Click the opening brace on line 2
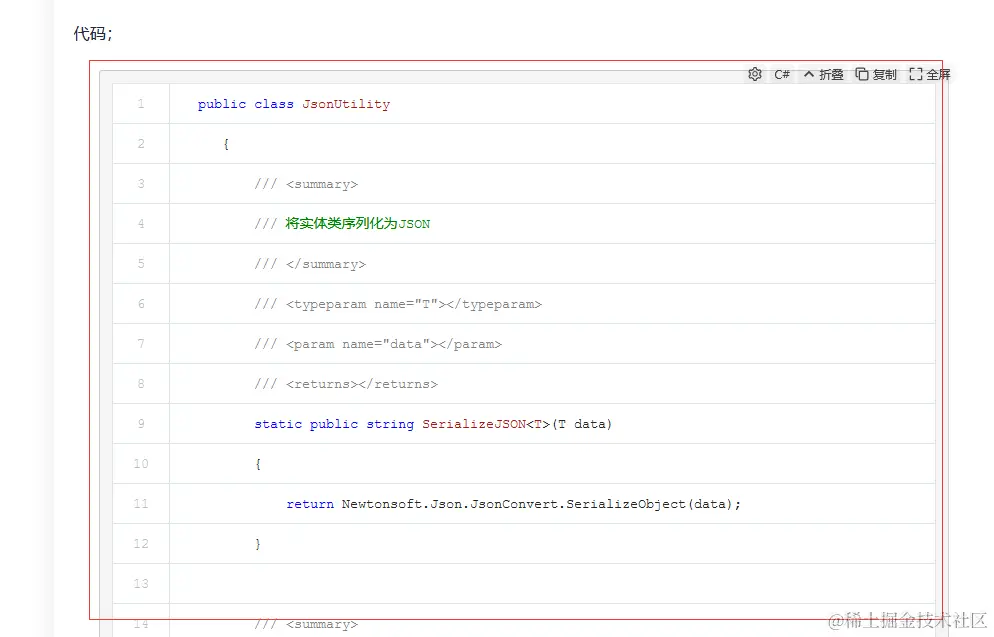Screen dimensions: 994x637 coord(226,145)
